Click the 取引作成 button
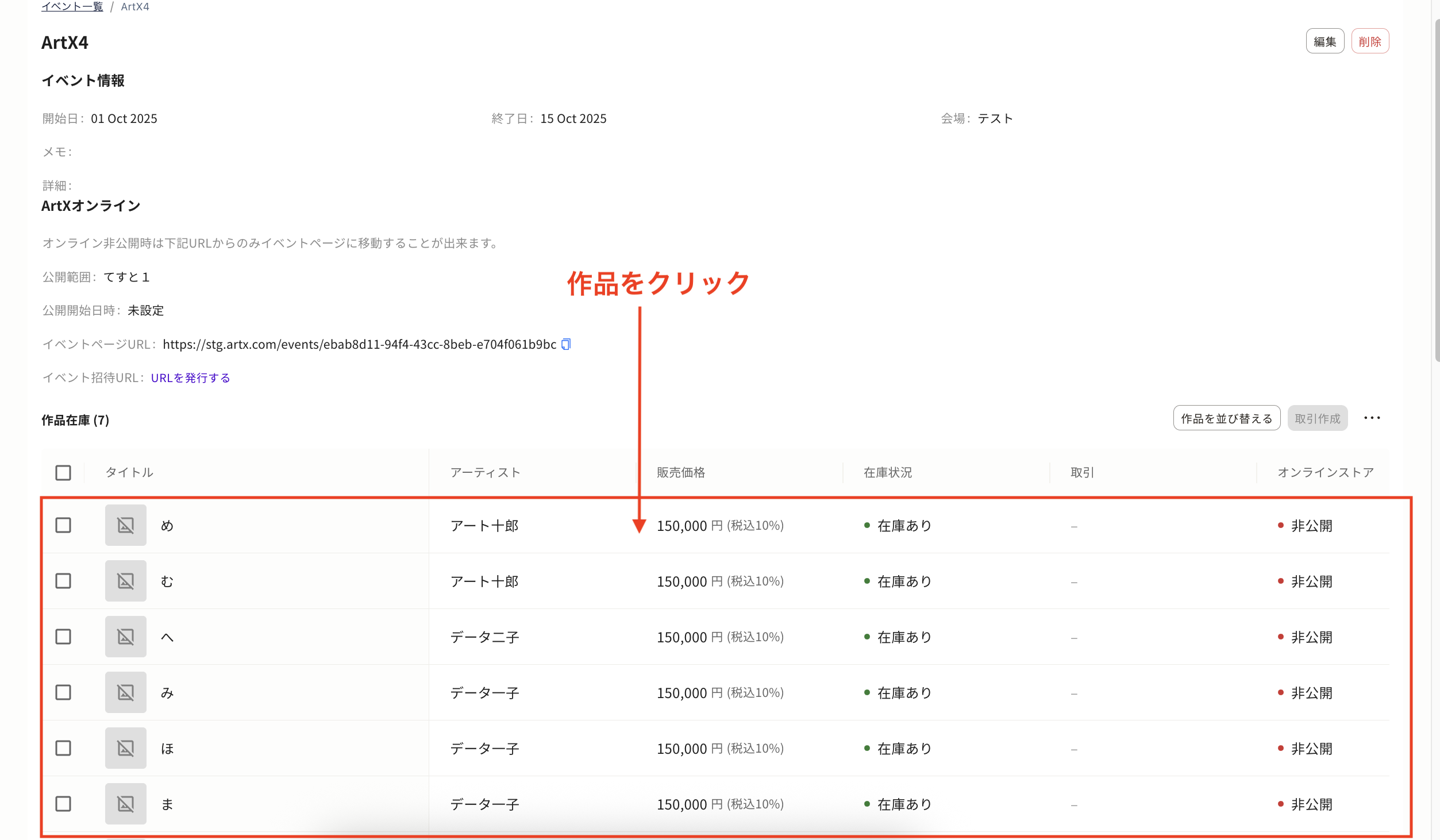Image resolution: width=1440 pixels, height=840 pixels. click(1317, 418)
